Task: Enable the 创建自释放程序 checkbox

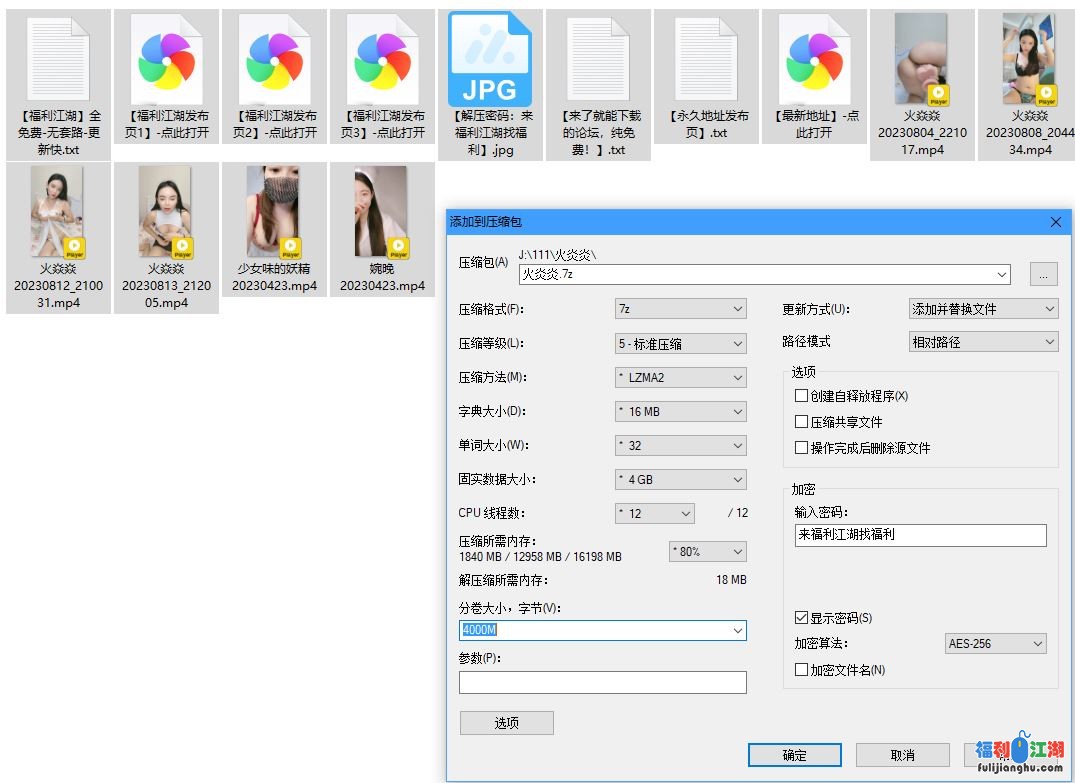Action: 801,396
